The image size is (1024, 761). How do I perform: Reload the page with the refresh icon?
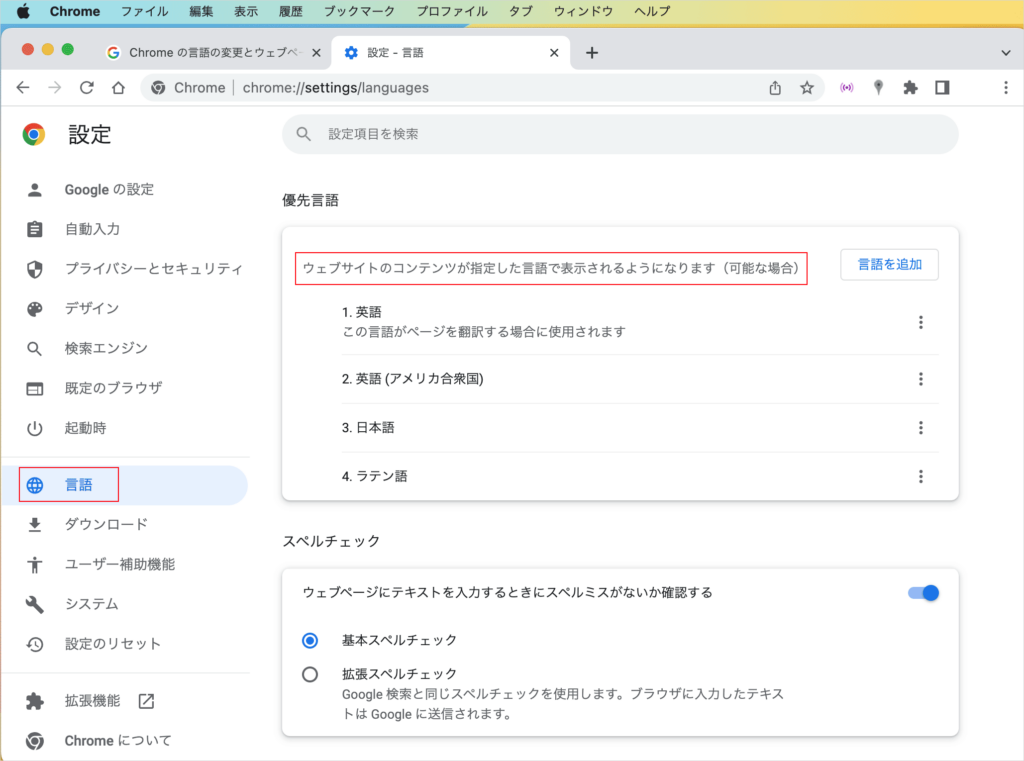pyautogui.click(x=87, y=88)
